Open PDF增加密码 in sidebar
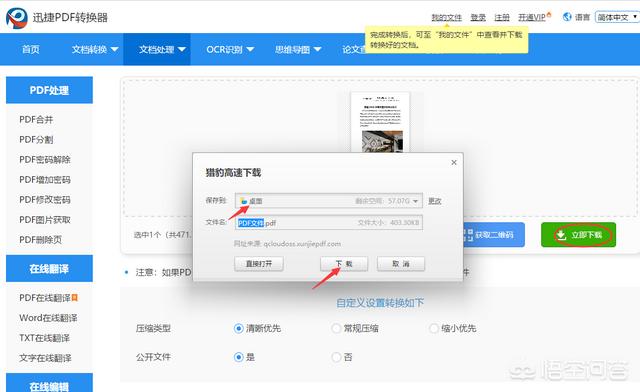The image size is (640, 392). [x=45, y=180]
